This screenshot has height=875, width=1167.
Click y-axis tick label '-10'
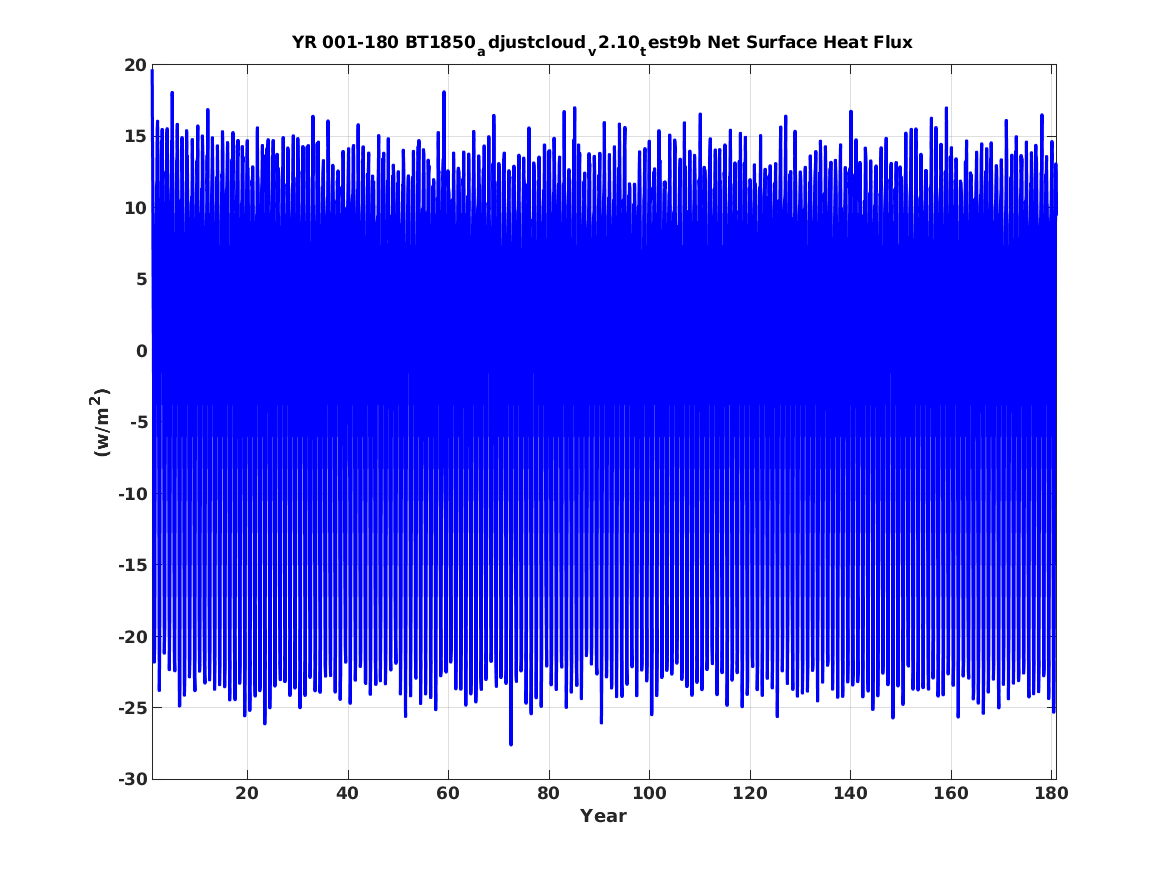pyautogui.click(x=132, y=494)
